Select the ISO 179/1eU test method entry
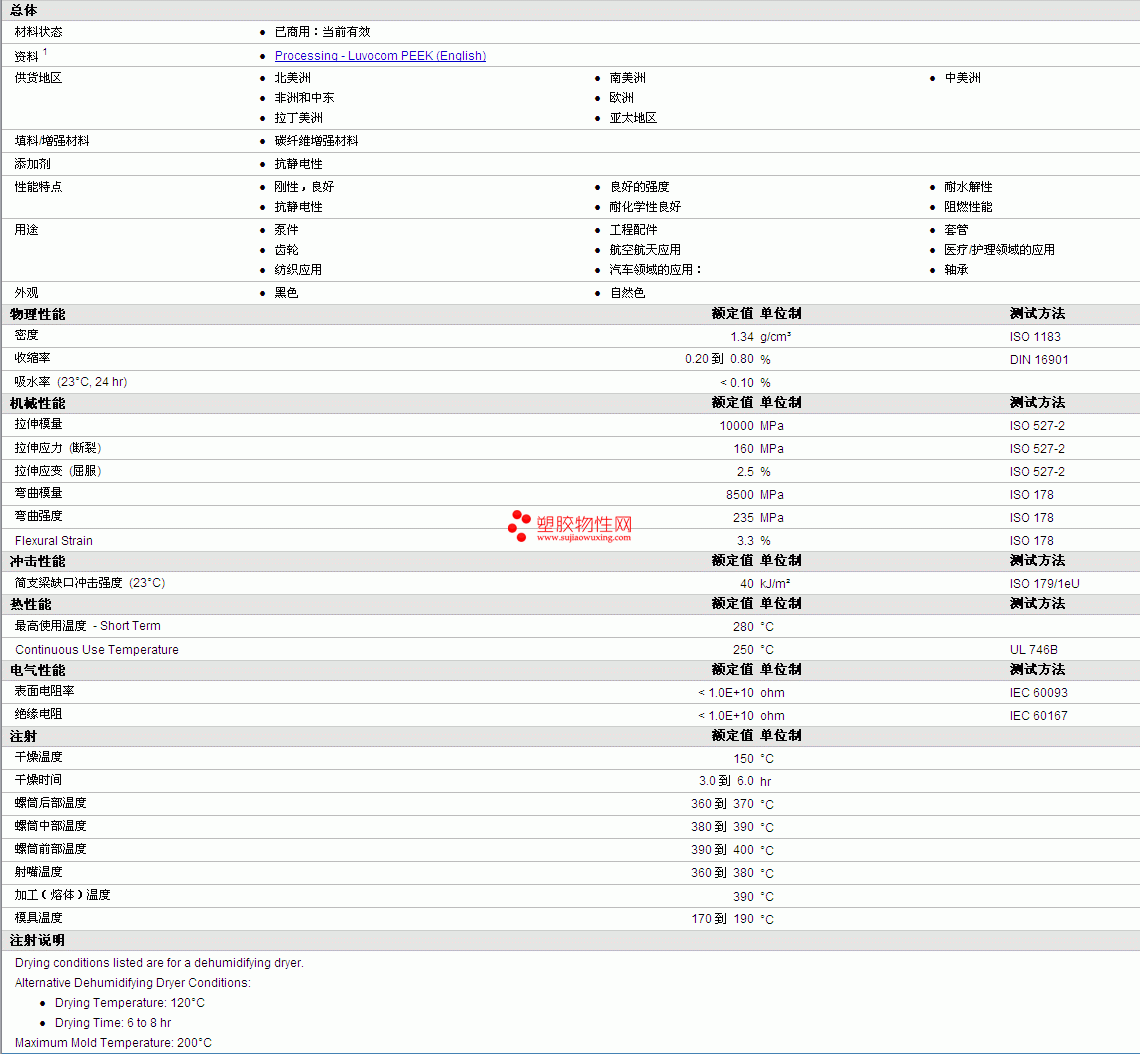The image size is (1140, 1054). [x=1044, y=584]
